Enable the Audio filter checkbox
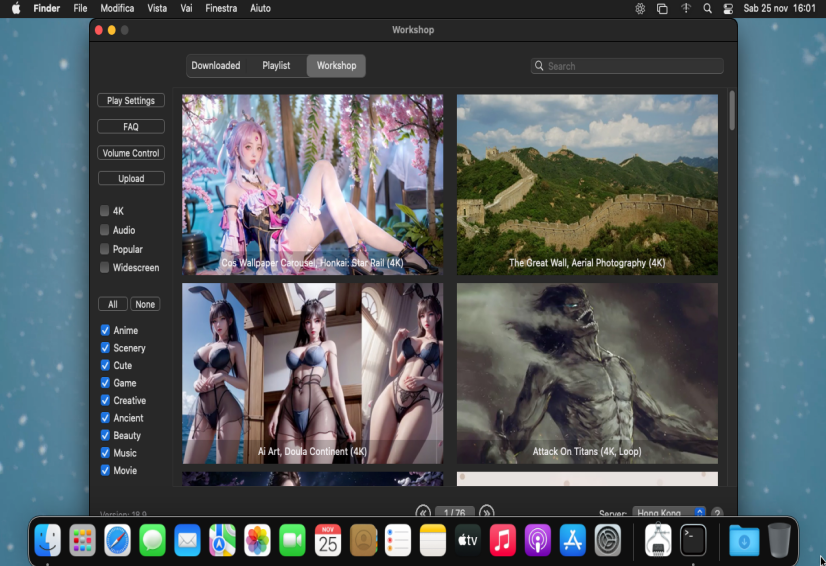Viewport: 826px width, 566px height. point(104,230)
